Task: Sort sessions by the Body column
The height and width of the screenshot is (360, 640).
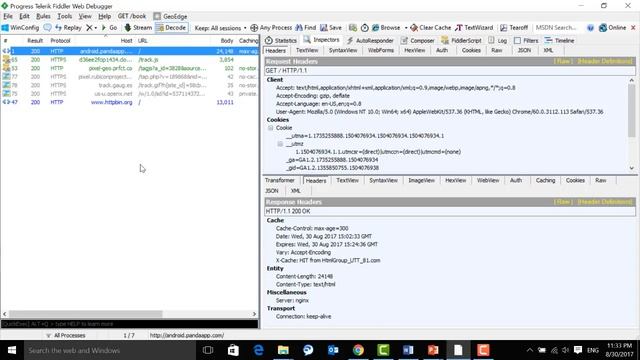Action: (227, 40)
